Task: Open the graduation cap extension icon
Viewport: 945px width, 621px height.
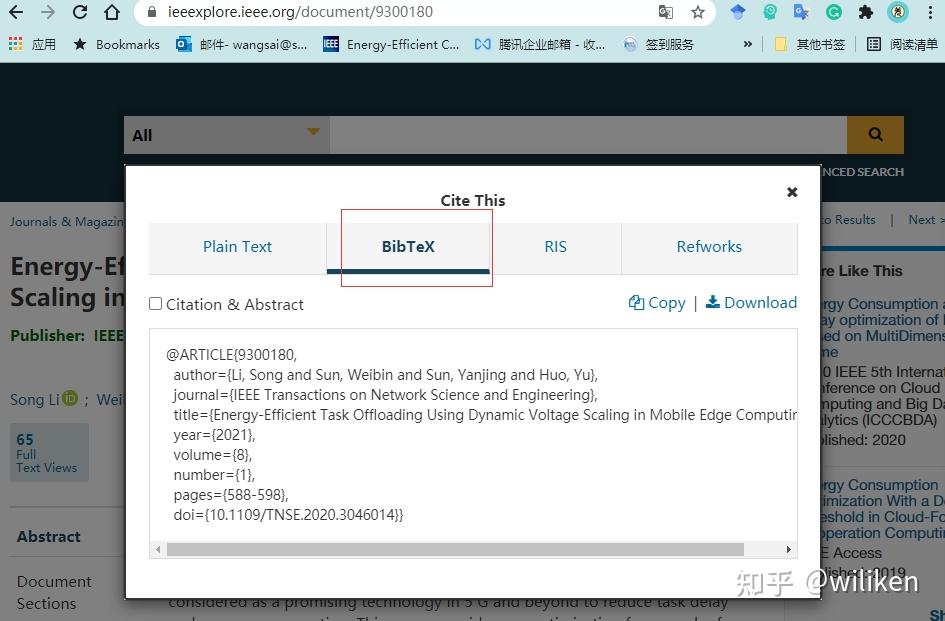Action: pos(738,12)
